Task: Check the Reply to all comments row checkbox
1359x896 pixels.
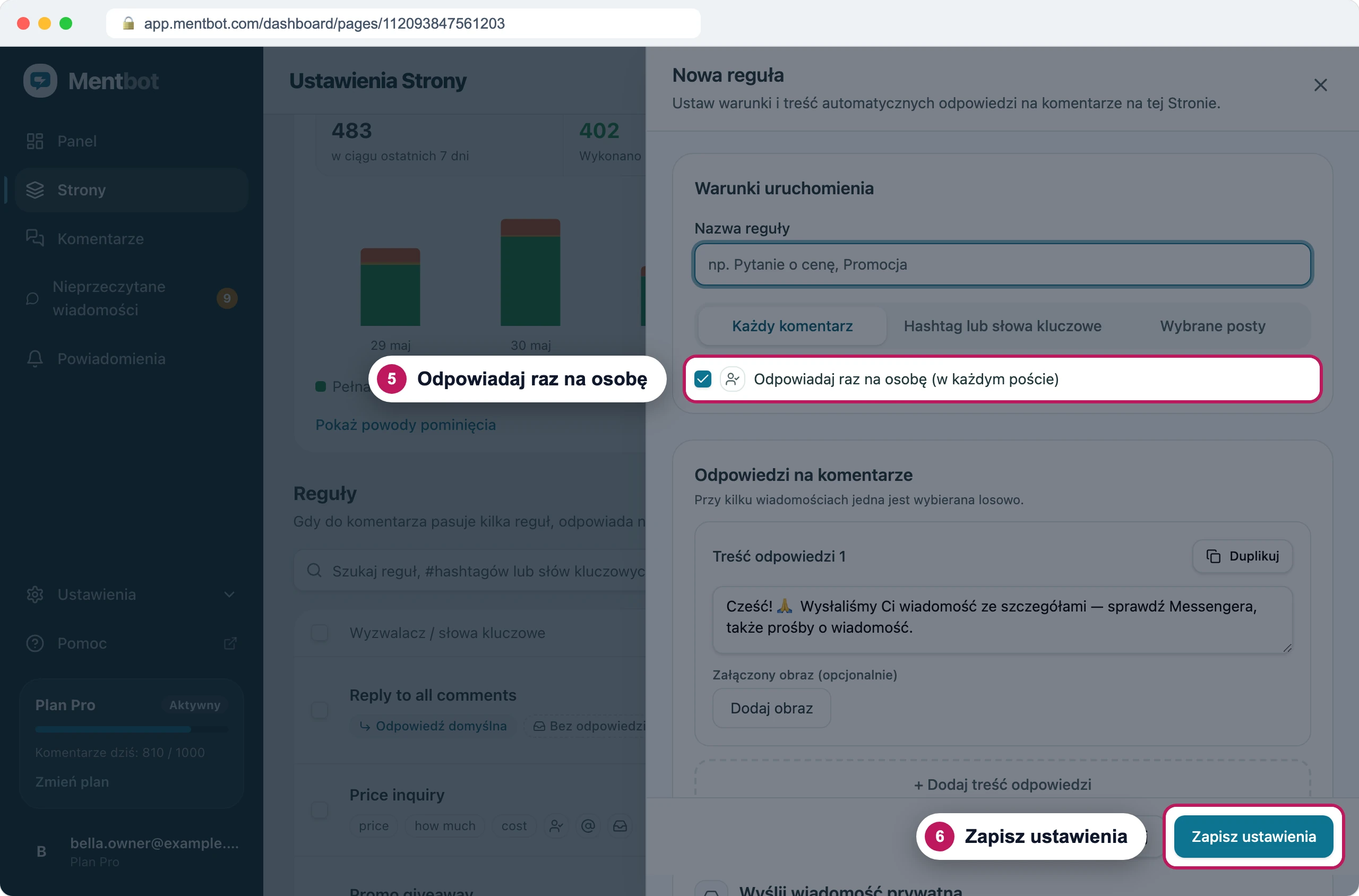Action: coord(320,710)
